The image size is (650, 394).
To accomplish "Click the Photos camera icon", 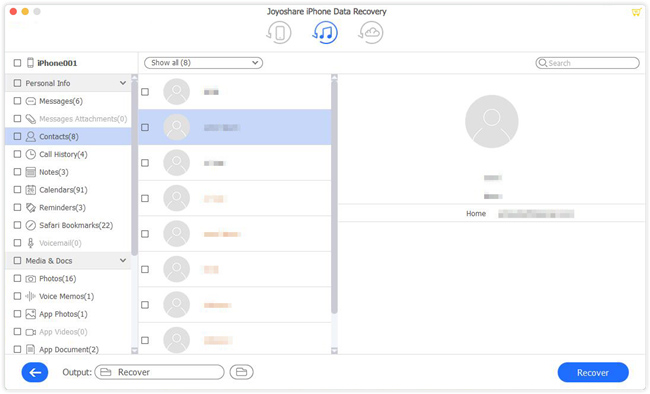I will (31, 279).
